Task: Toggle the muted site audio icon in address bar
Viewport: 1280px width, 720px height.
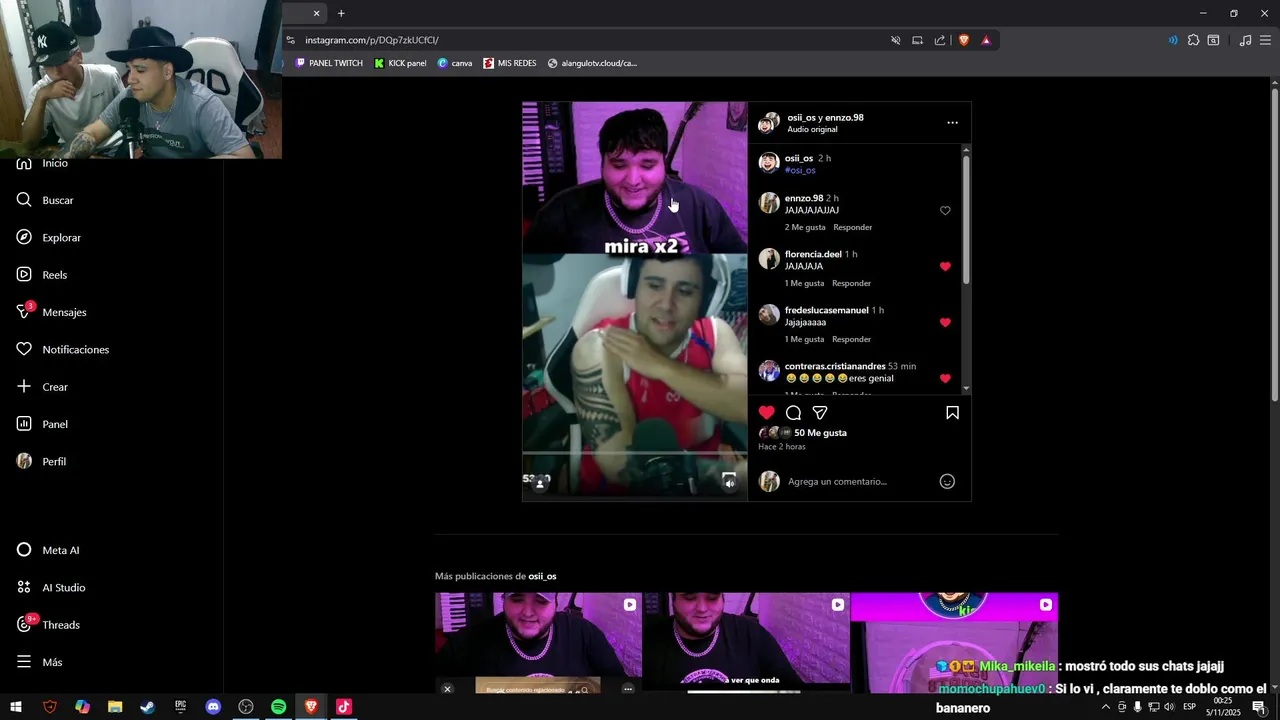Action: pos(896,40)
